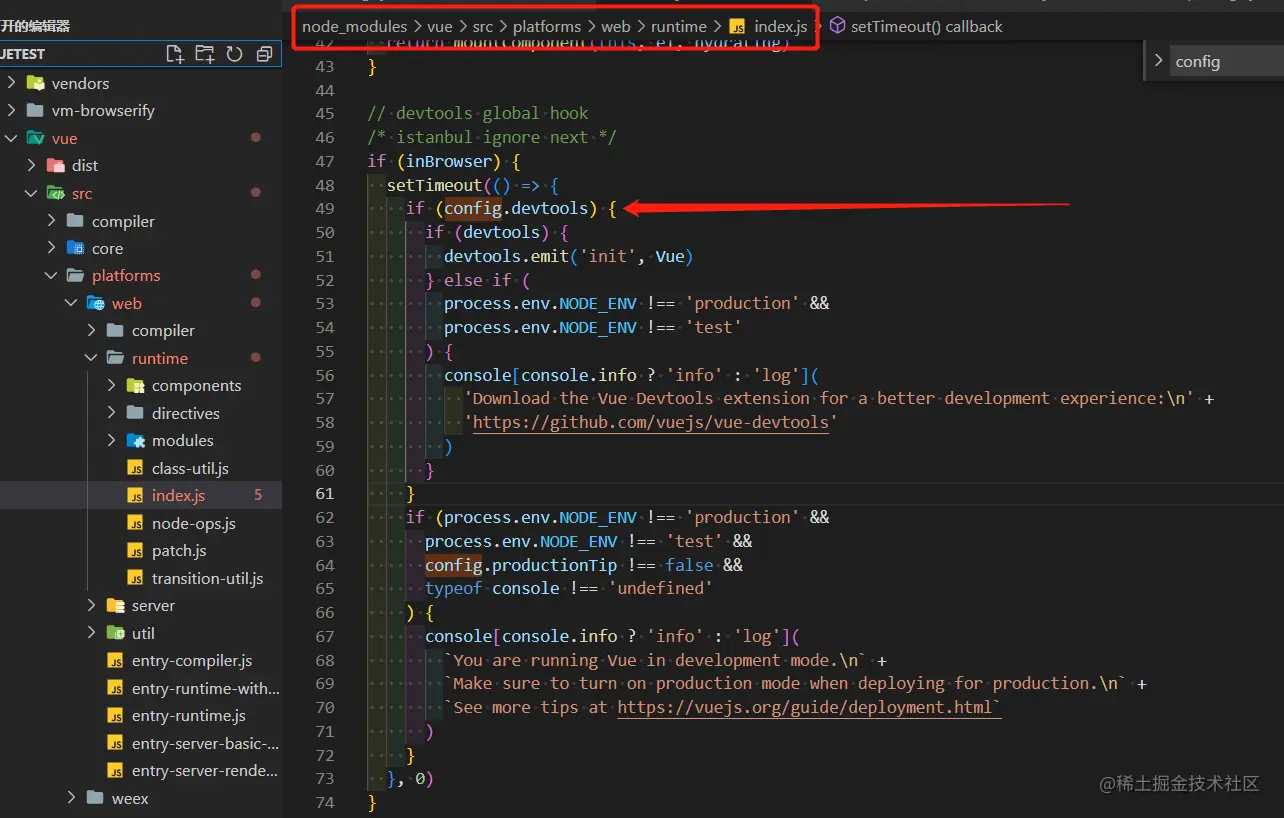
Task: Click the dist folder icon
Action: [55, 165]
